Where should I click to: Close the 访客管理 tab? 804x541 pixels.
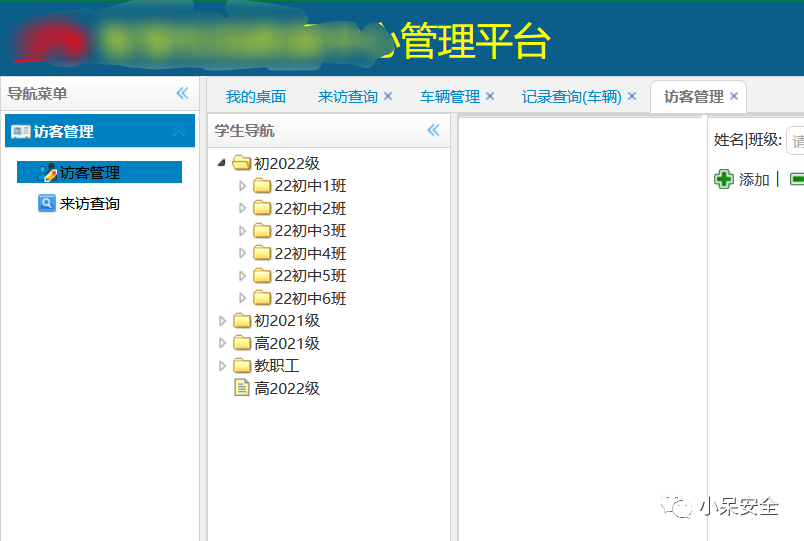(734, 96)
